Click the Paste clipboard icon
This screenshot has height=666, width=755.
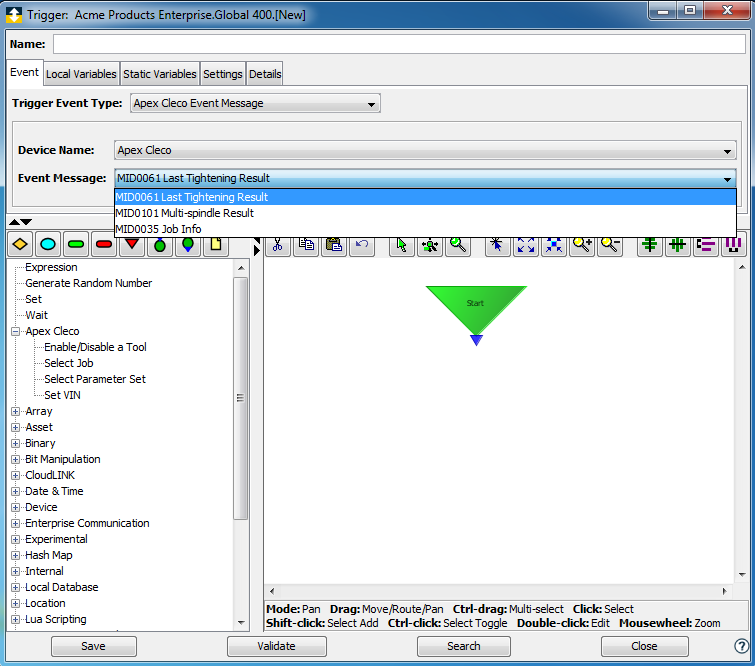[334, 245]
